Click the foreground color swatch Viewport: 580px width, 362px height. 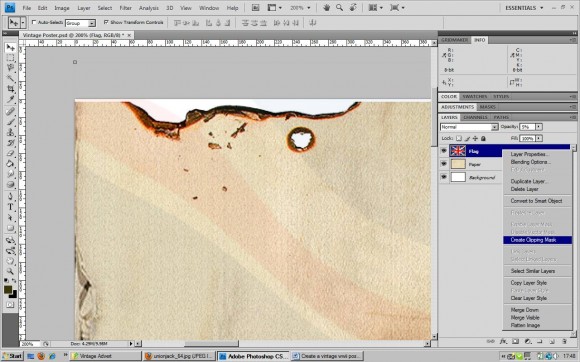[x=8, y=290]
